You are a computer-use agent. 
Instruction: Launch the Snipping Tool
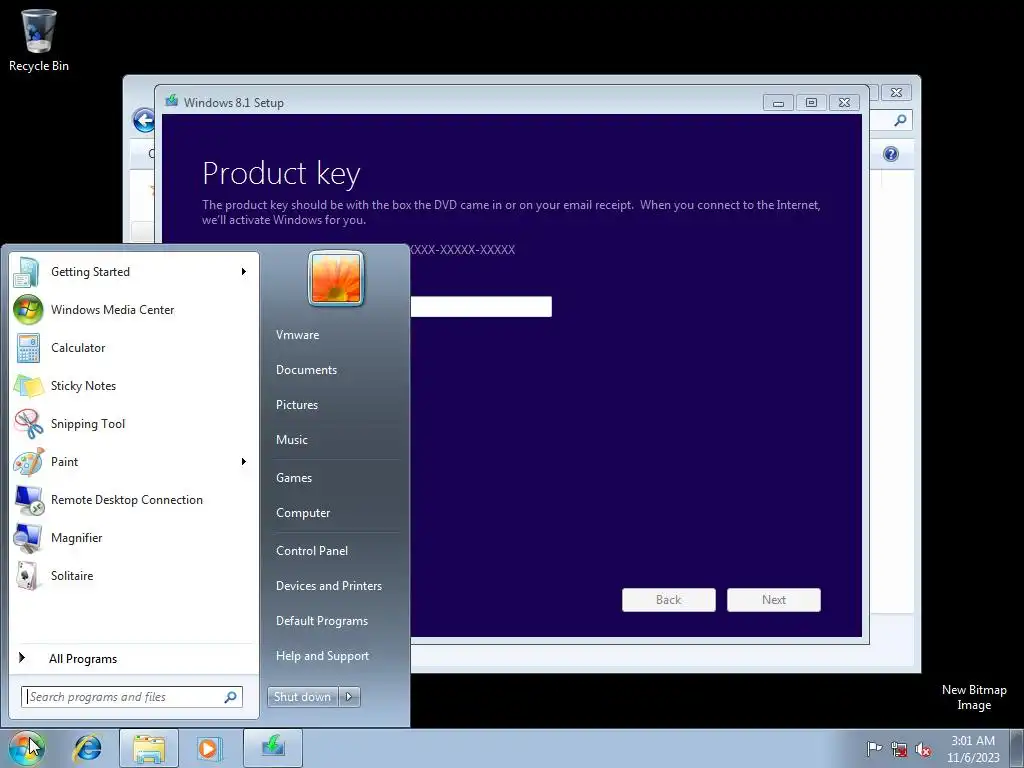(134, 423)
